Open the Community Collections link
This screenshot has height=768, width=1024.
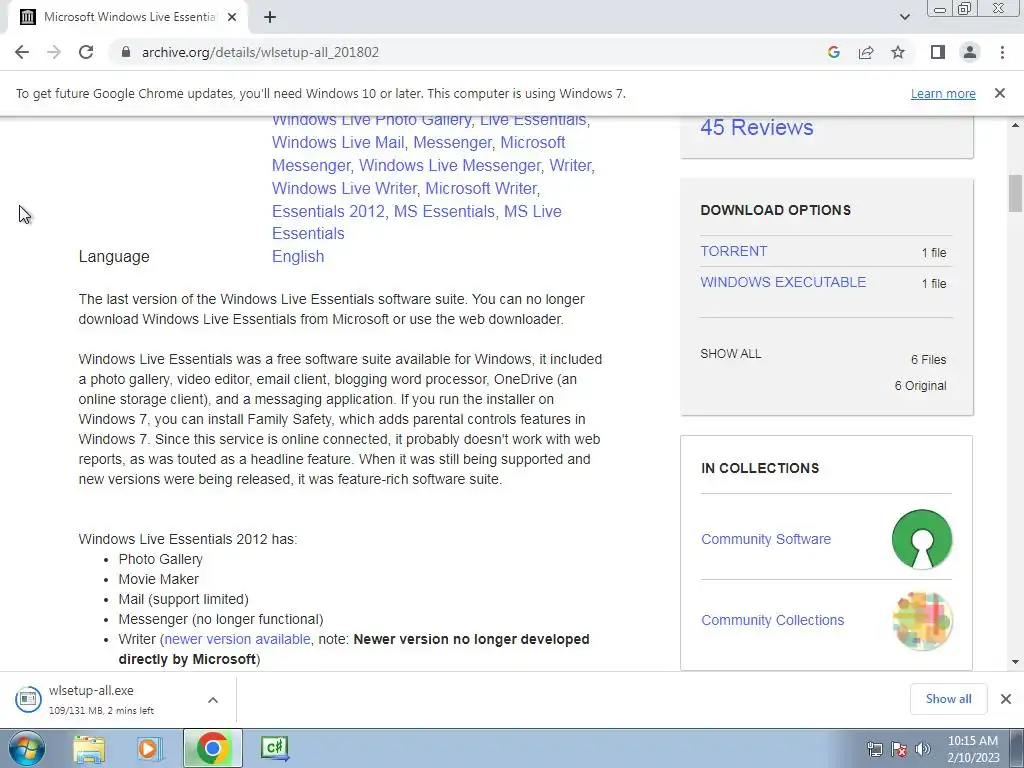click(773, 620)
